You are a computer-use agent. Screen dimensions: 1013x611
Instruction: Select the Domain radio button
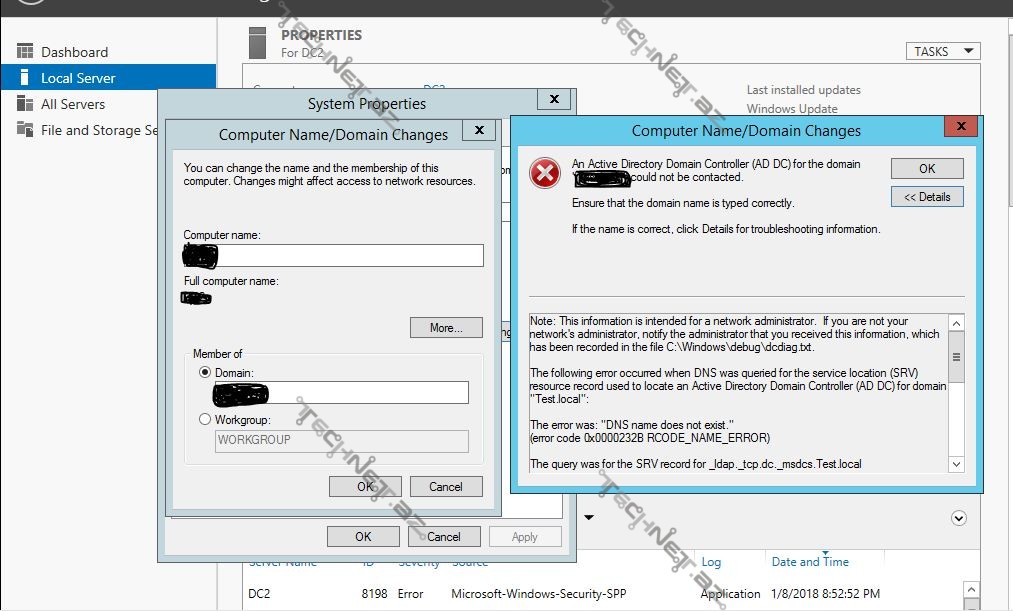click(205, 372)
